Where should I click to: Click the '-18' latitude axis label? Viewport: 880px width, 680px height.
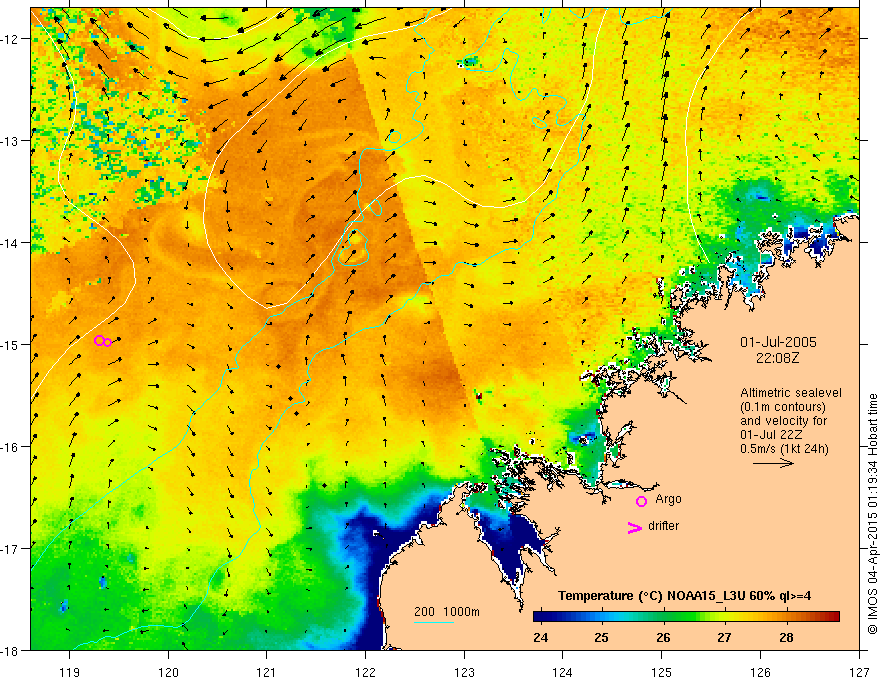coord(10,650)
